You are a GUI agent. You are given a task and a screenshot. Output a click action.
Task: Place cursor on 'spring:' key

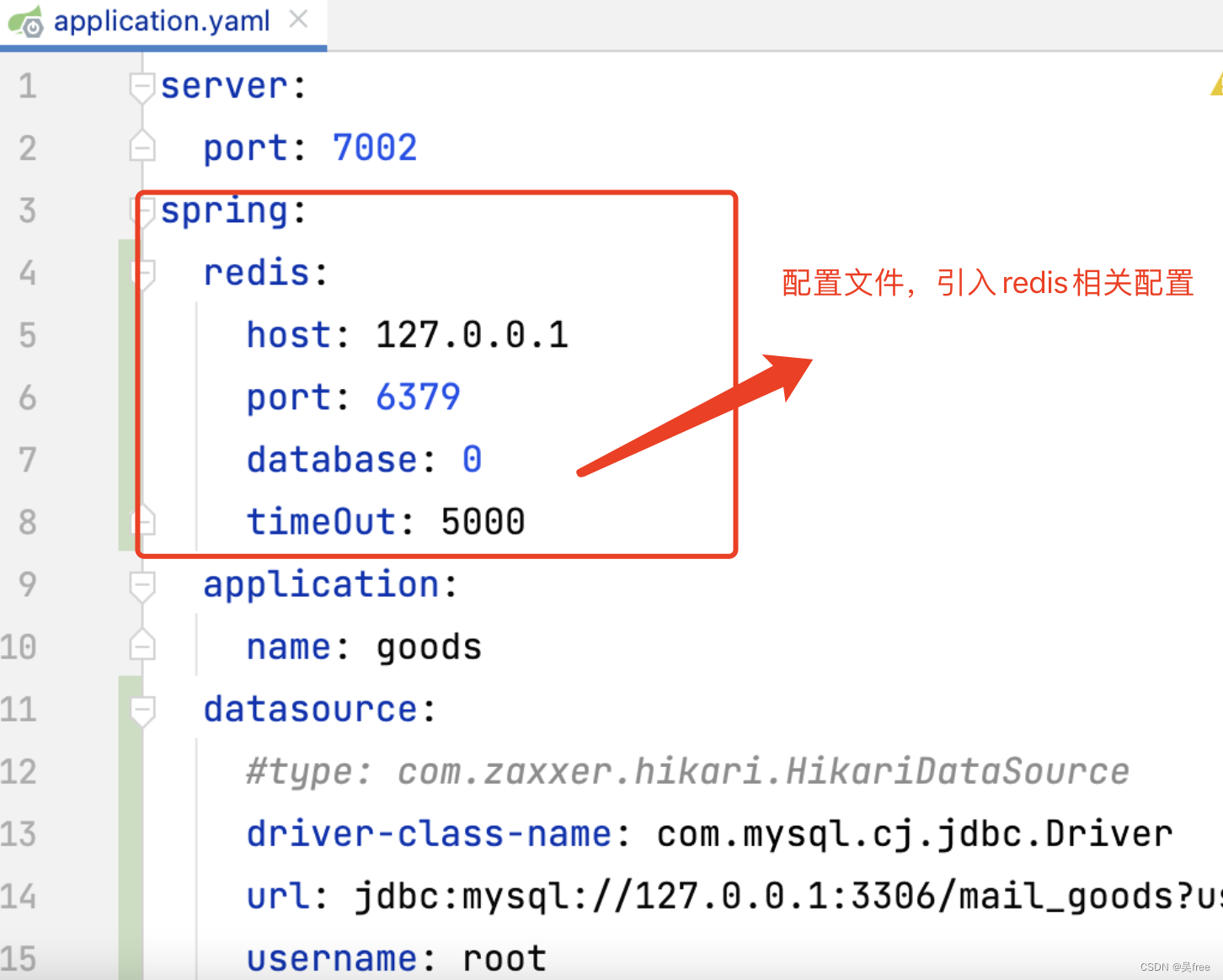click(234, 212)
